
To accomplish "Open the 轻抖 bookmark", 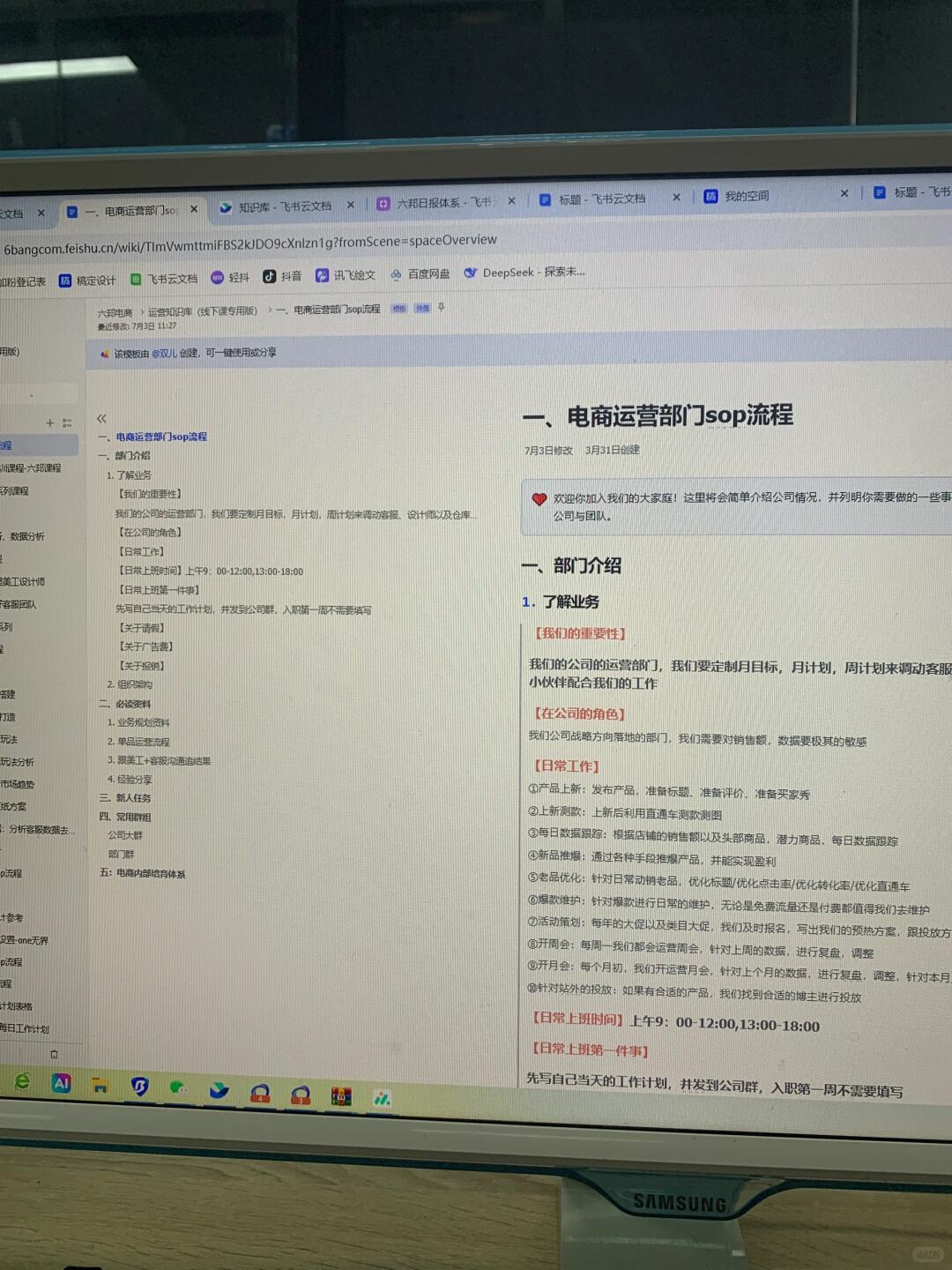I will click(x=230, y=278).
